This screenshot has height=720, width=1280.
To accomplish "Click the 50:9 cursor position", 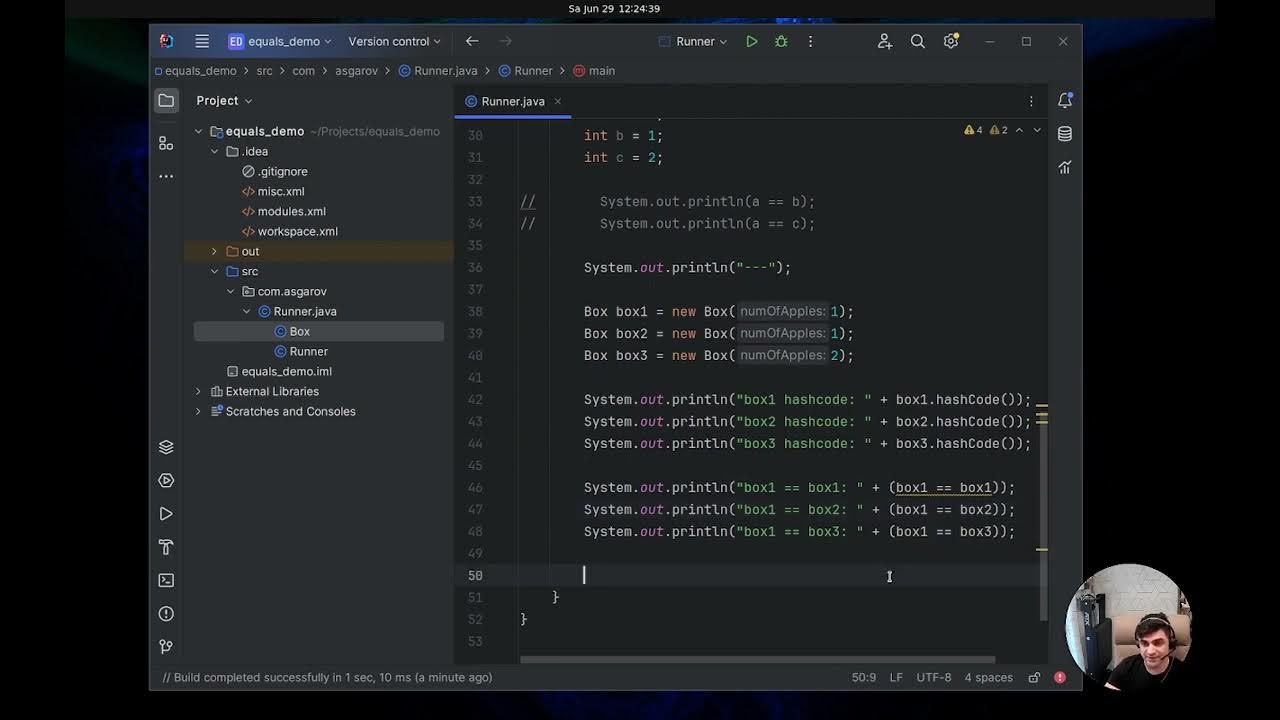I will 864,677.
